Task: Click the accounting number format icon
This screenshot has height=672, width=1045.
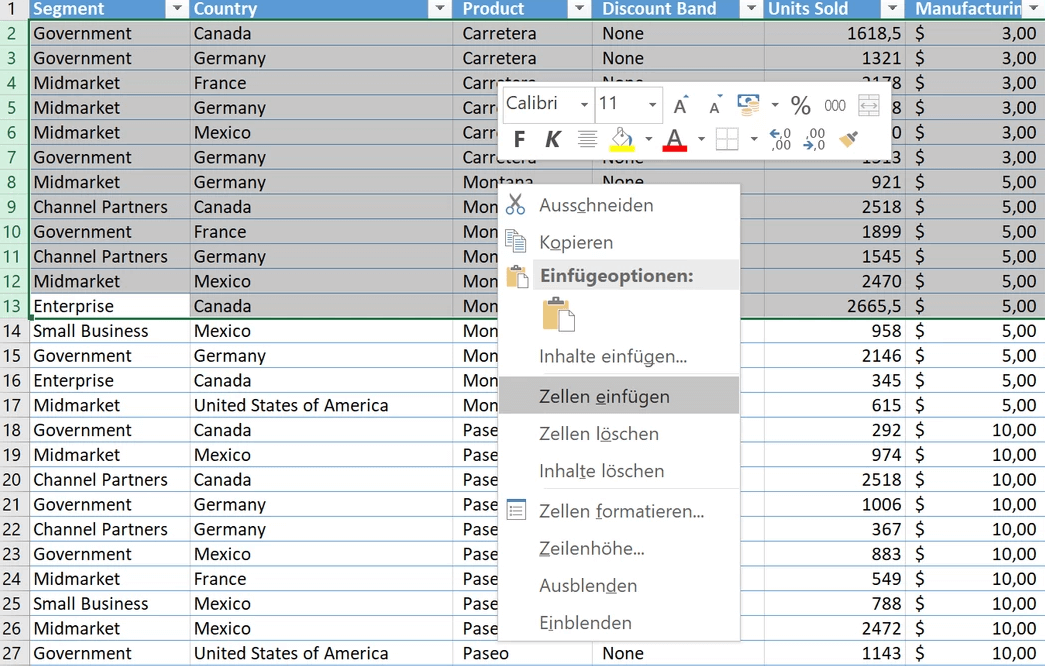Action: point(747,103)
